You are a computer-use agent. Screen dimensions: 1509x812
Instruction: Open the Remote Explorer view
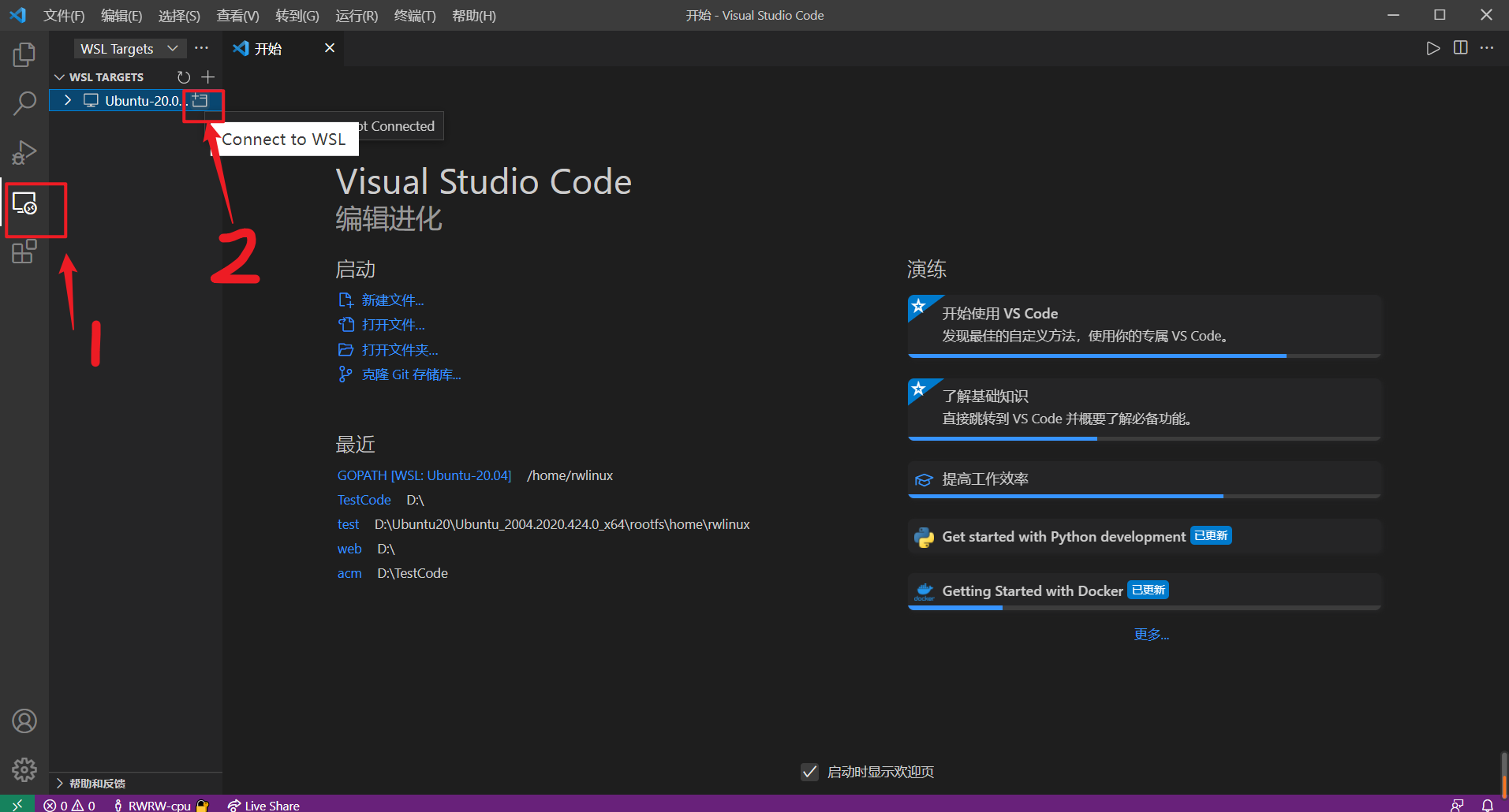pyautogui.click(x=24, y=204)
